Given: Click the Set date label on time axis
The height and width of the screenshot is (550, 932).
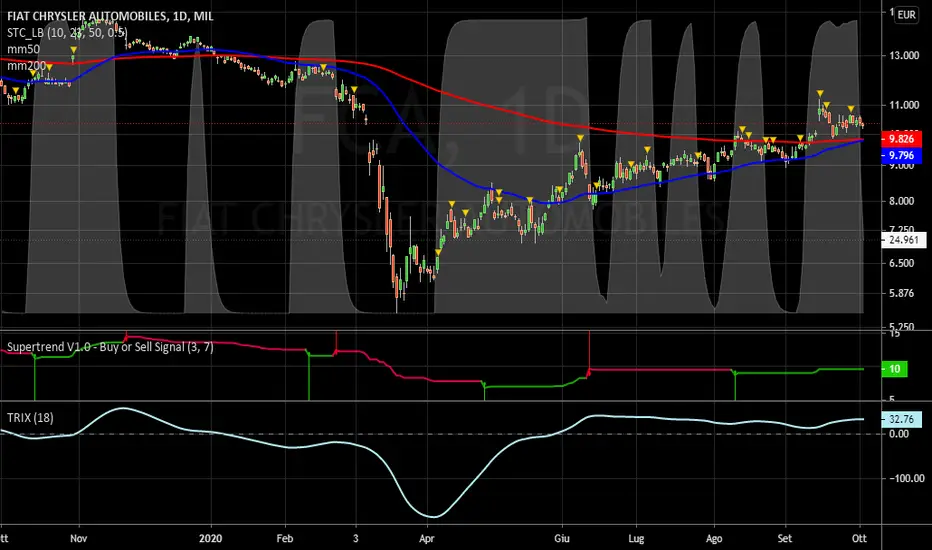Looking at the screenshot, I should 785,539.
